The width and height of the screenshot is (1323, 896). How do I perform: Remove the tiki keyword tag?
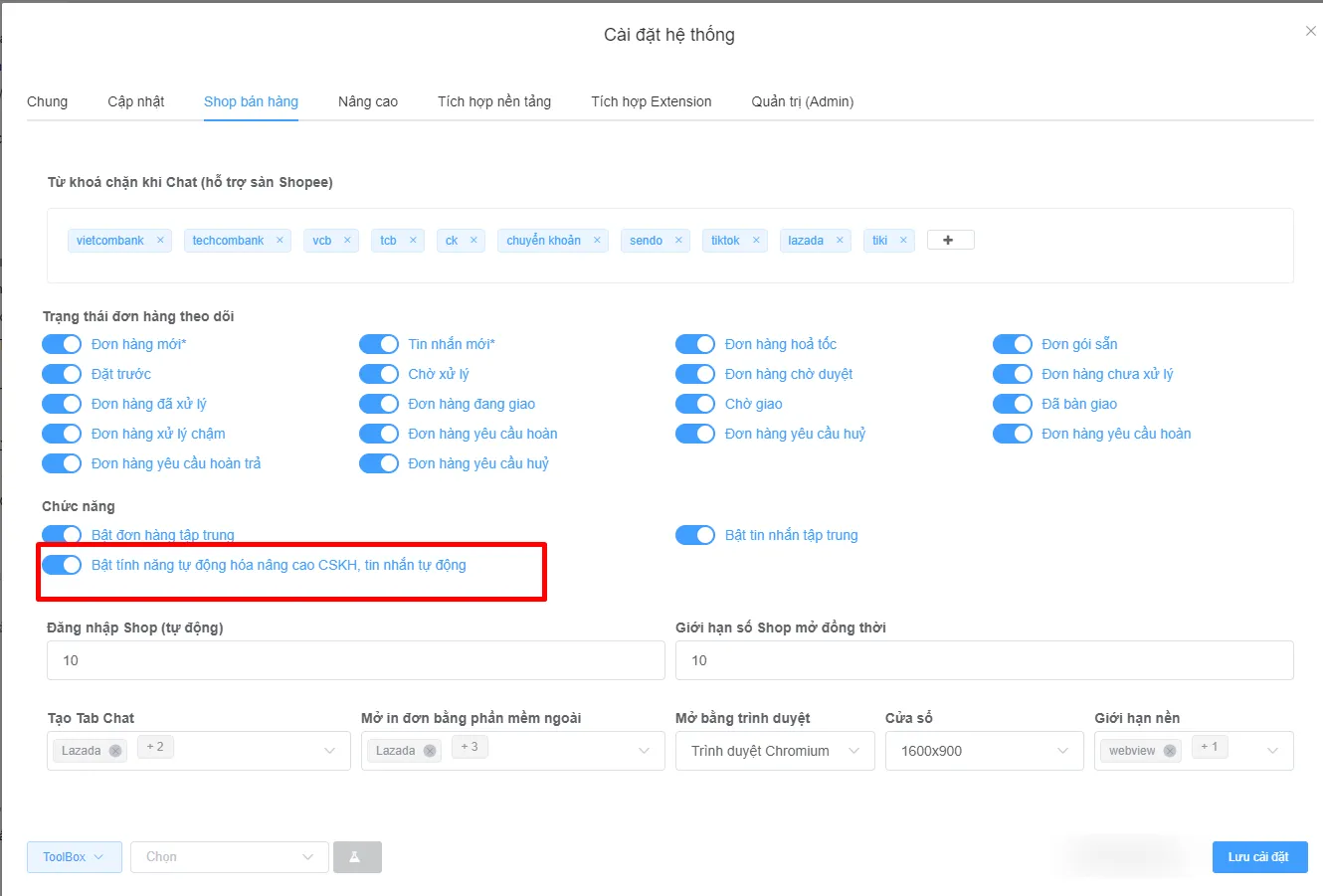click(903, 241)
